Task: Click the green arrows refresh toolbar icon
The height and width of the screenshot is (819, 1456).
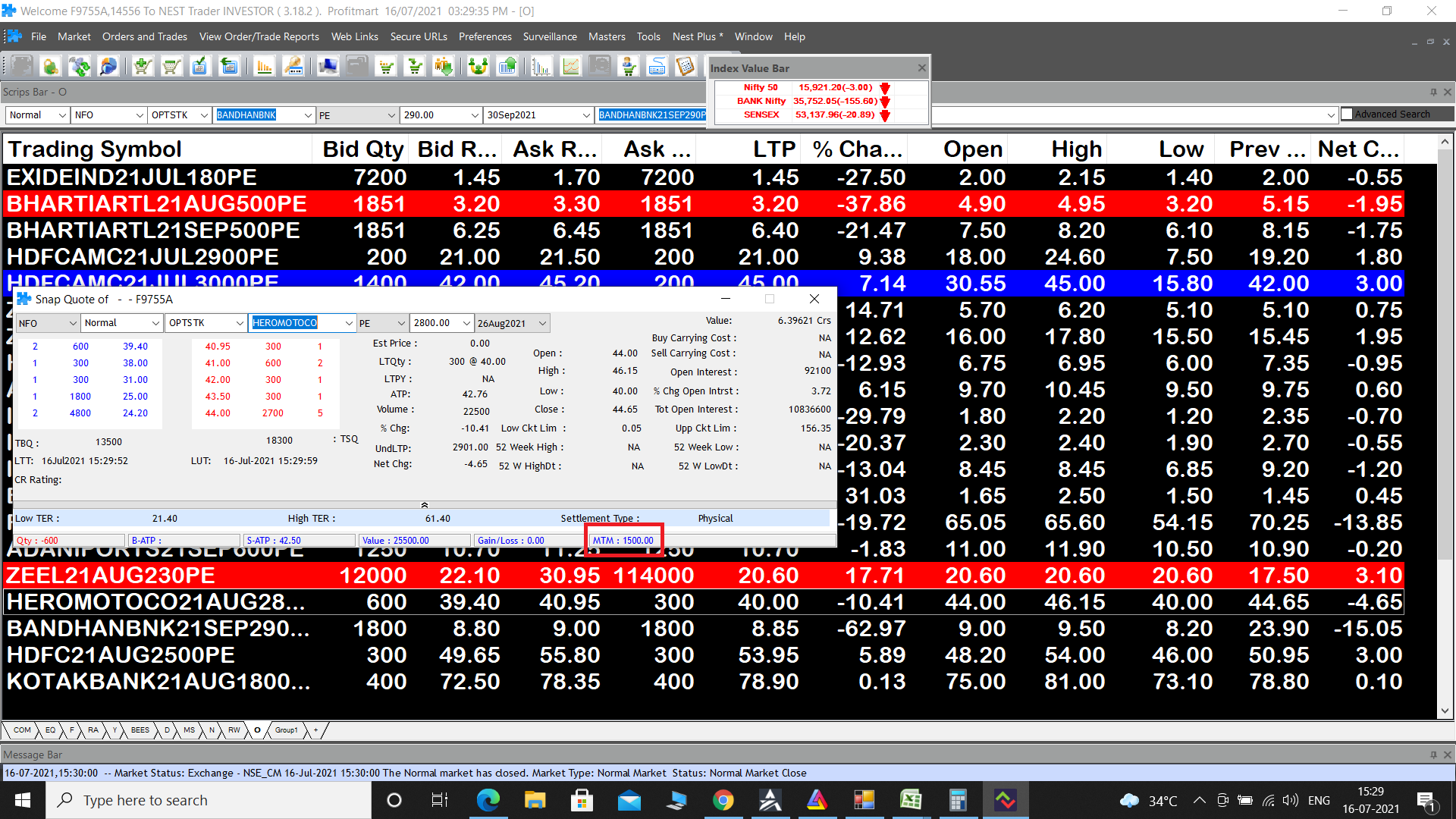Action: click(79, 67)
